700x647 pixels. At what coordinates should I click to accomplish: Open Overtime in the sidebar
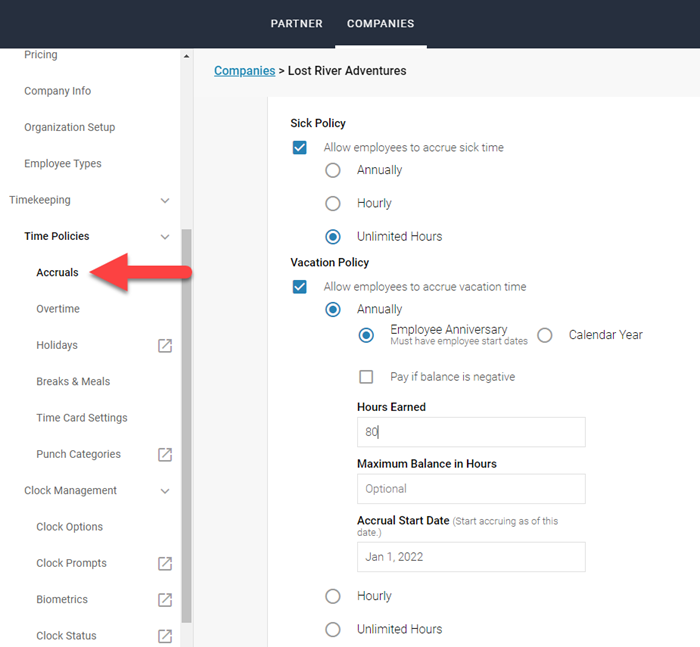(58, 309)
